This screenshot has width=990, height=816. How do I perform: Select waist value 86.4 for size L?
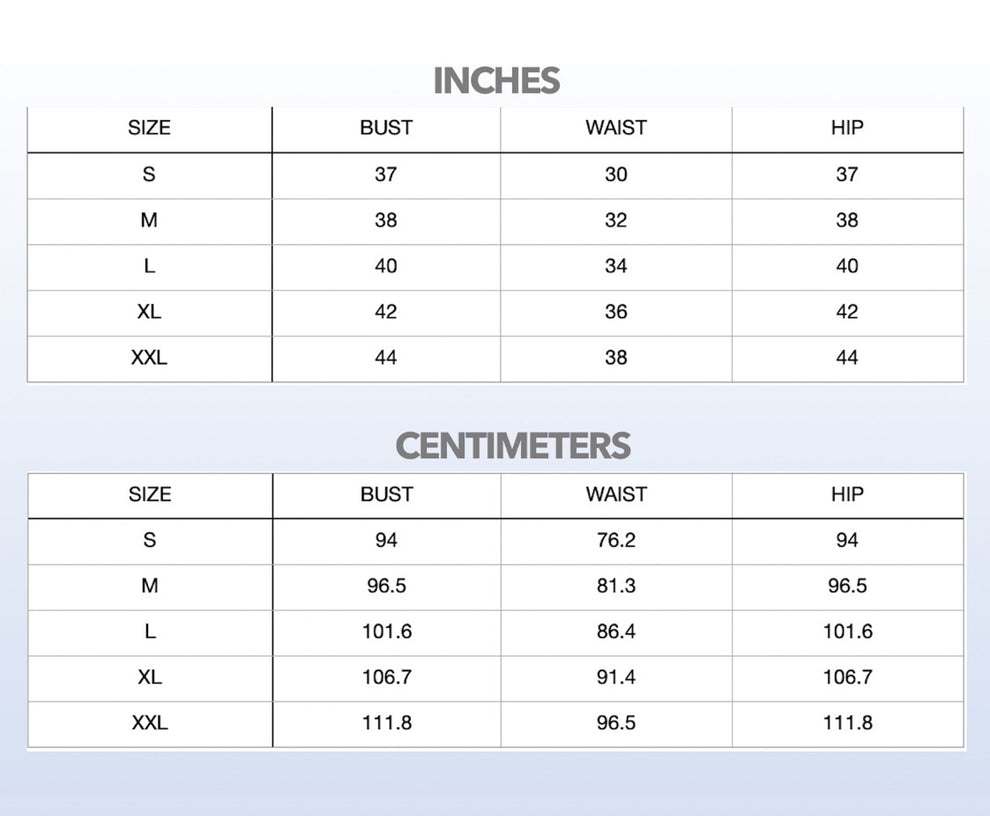(x=616, y=632)
